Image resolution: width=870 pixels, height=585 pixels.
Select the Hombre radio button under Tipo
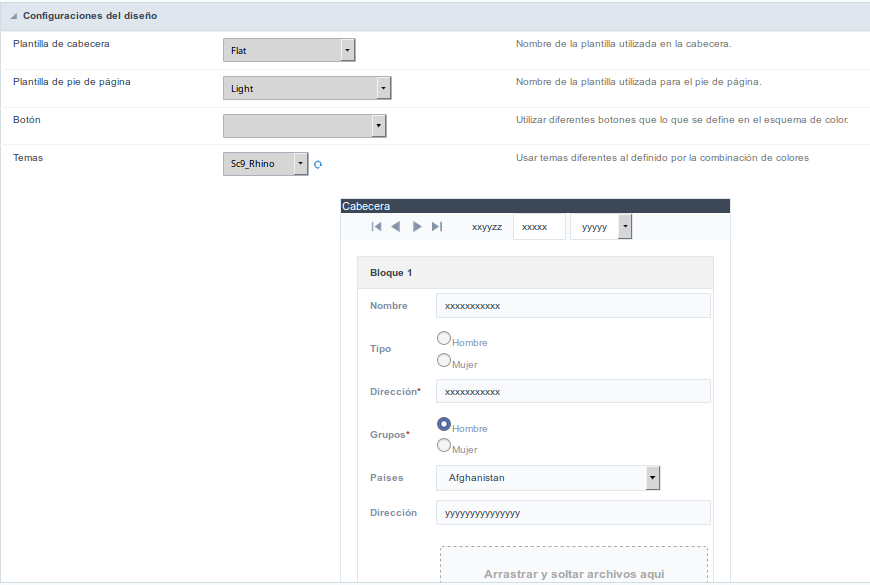tap(443, 337)
